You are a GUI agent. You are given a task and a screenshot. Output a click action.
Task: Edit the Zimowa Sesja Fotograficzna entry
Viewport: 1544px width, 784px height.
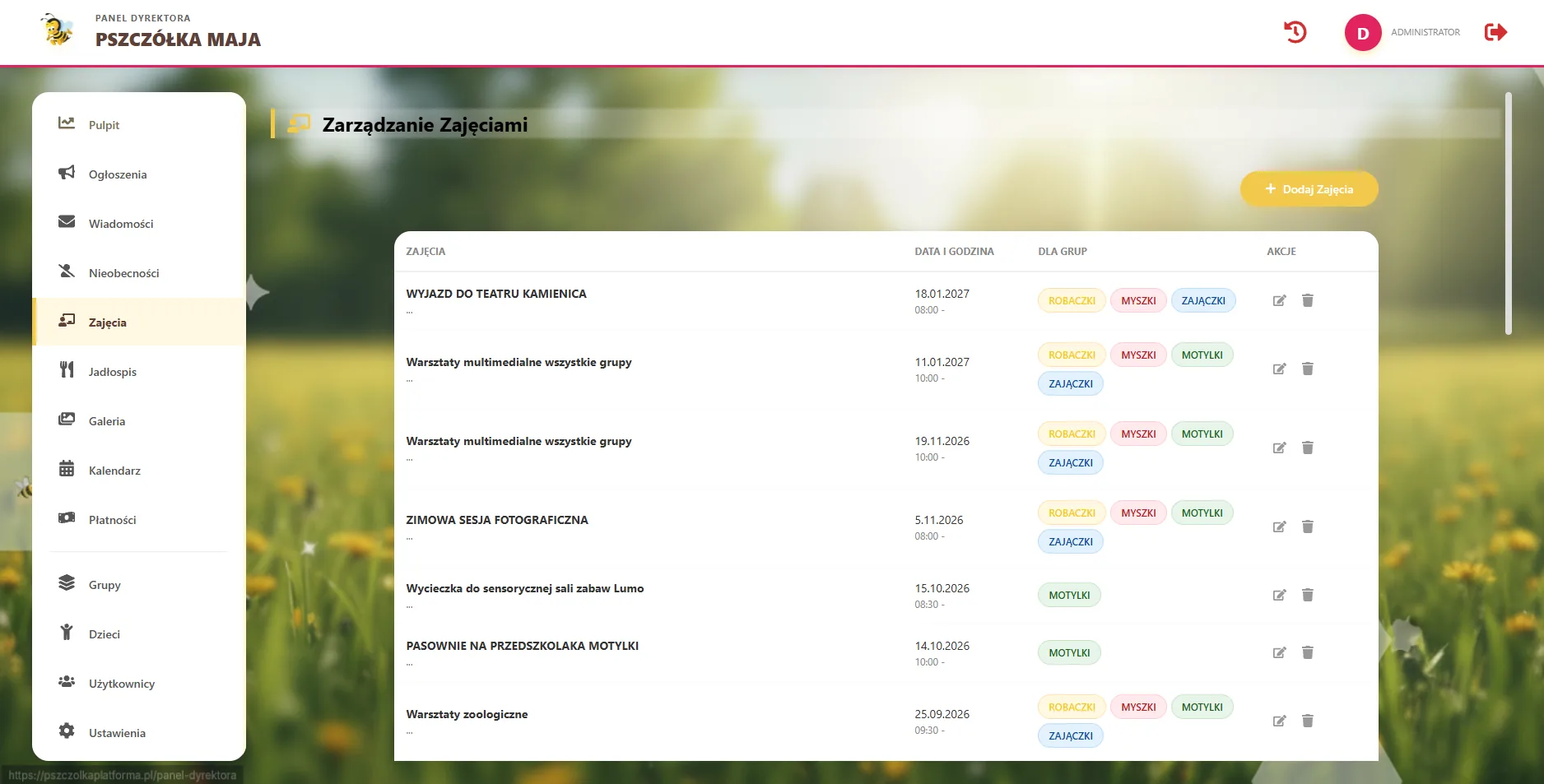pos(1279,527)
